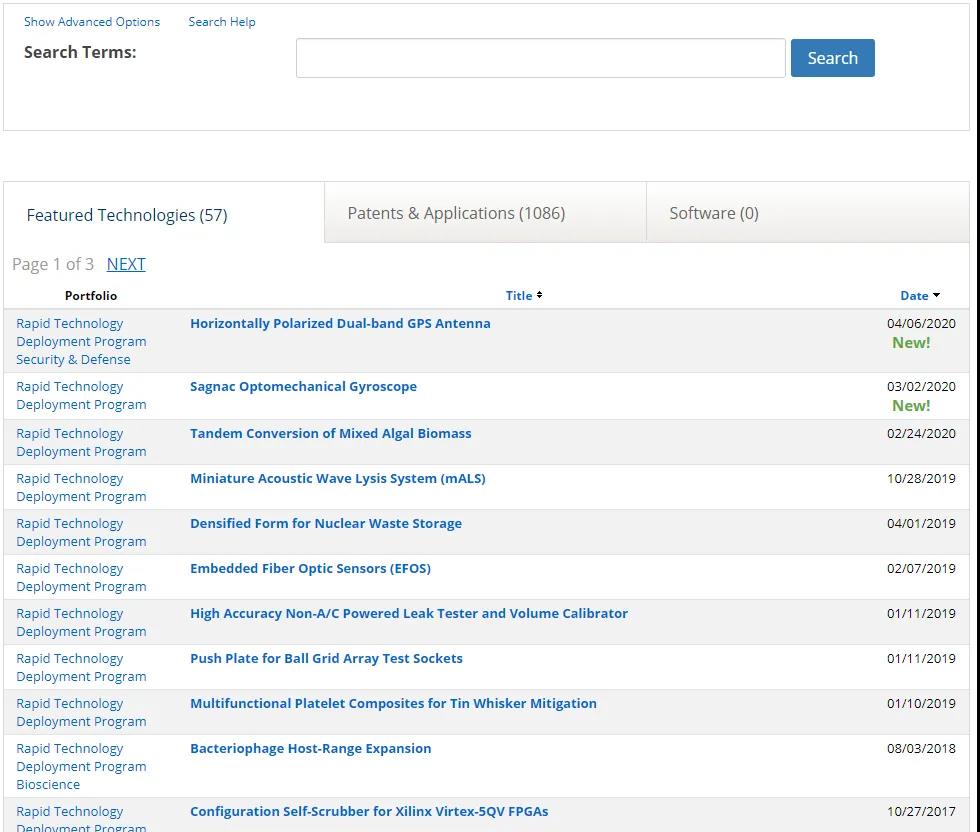Select the Featured Technologies tab
The height and width of the screenshot is (832, 980).
(x=127, y=215)
